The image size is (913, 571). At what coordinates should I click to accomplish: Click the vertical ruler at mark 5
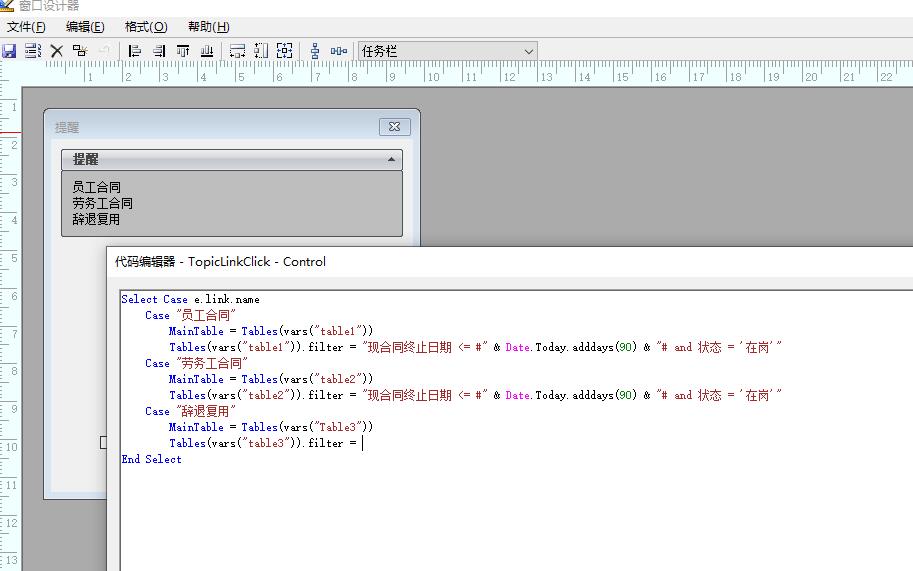coord(13,258)
